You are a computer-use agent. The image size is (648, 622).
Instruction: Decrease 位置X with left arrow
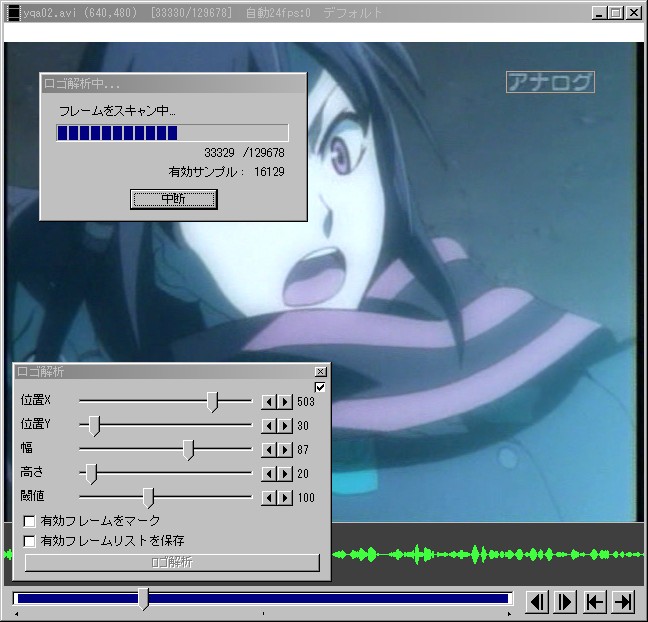[x=269, y=402]
